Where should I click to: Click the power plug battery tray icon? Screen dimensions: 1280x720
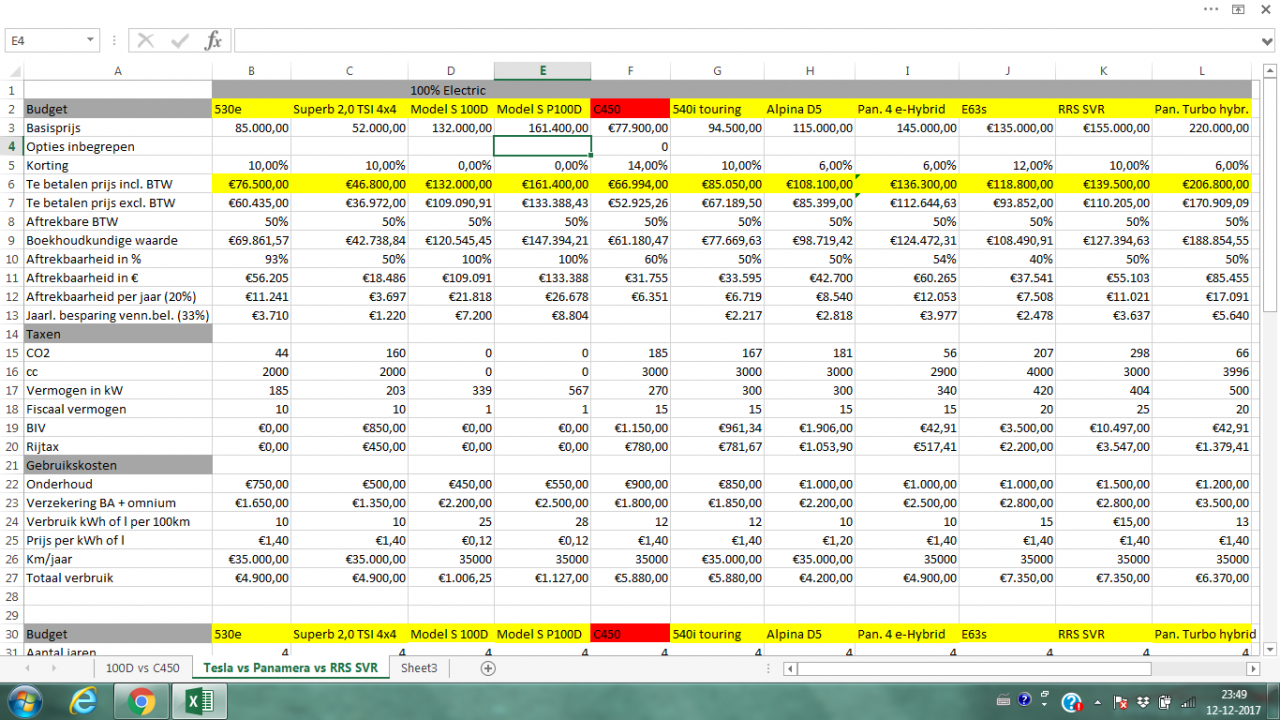[1165, 702]
